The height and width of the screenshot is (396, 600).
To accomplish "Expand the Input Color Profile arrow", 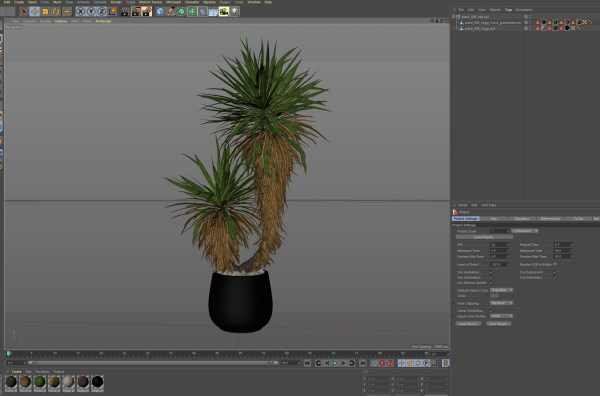I will (x=454, y=316).
